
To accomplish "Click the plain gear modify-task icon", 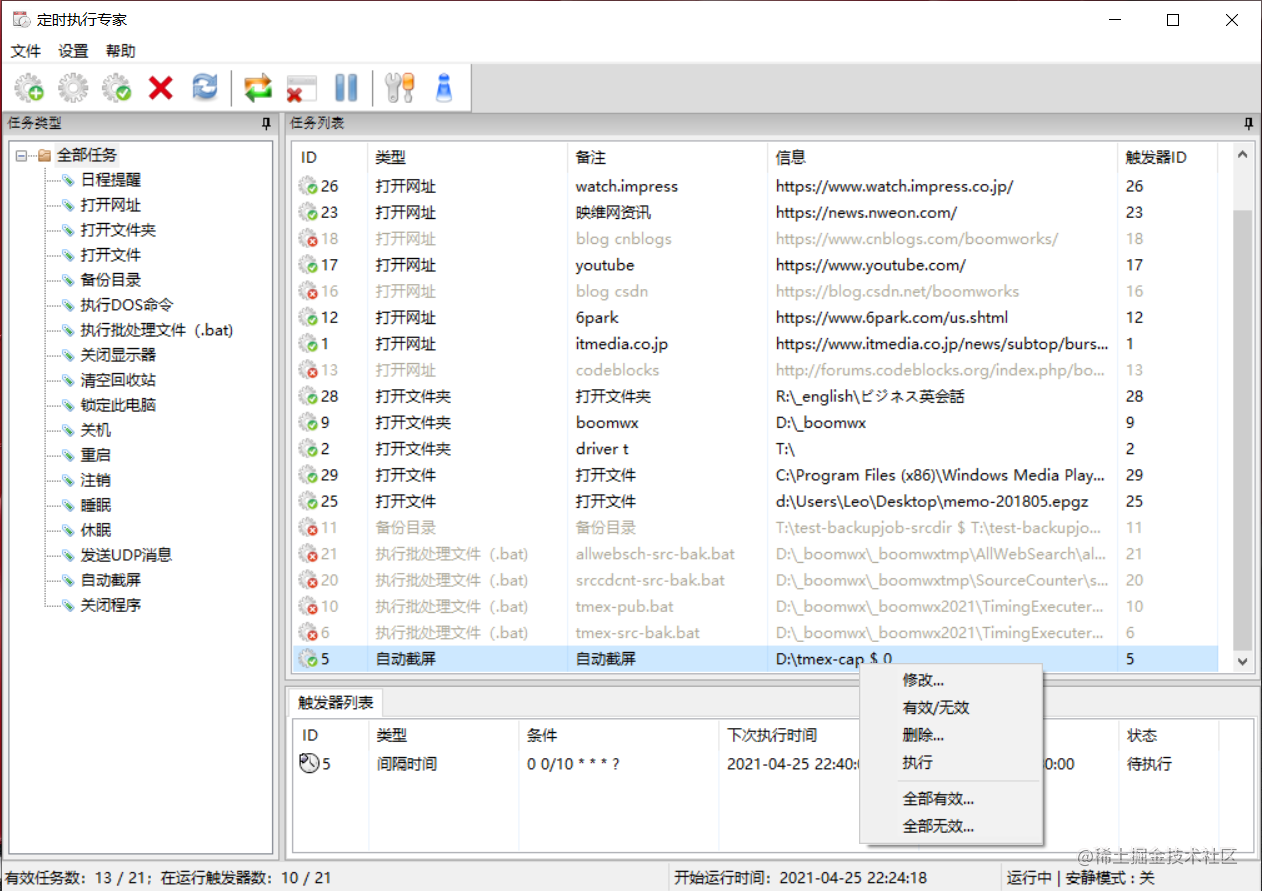I will point(73,88).
